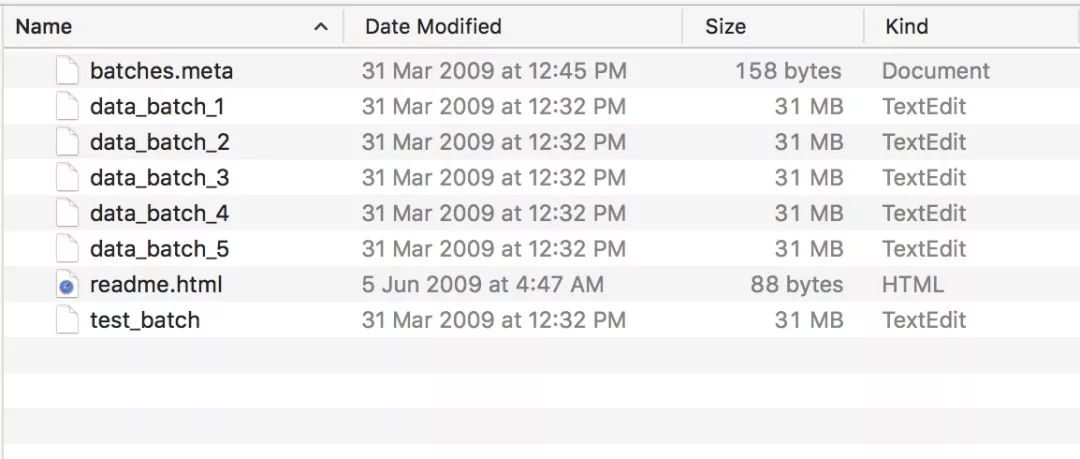The width and height of the screenshot is (1080, 459).
Task: Select the data_batch_3 file icon
Action: pos(67,178)
